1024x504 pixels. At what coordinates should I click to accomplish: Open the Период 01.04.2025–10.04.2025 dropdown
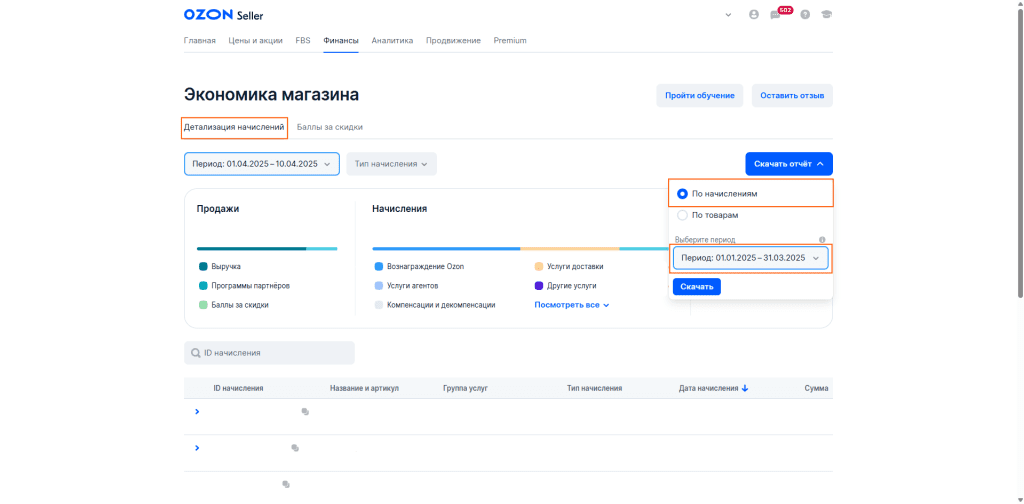261,164
